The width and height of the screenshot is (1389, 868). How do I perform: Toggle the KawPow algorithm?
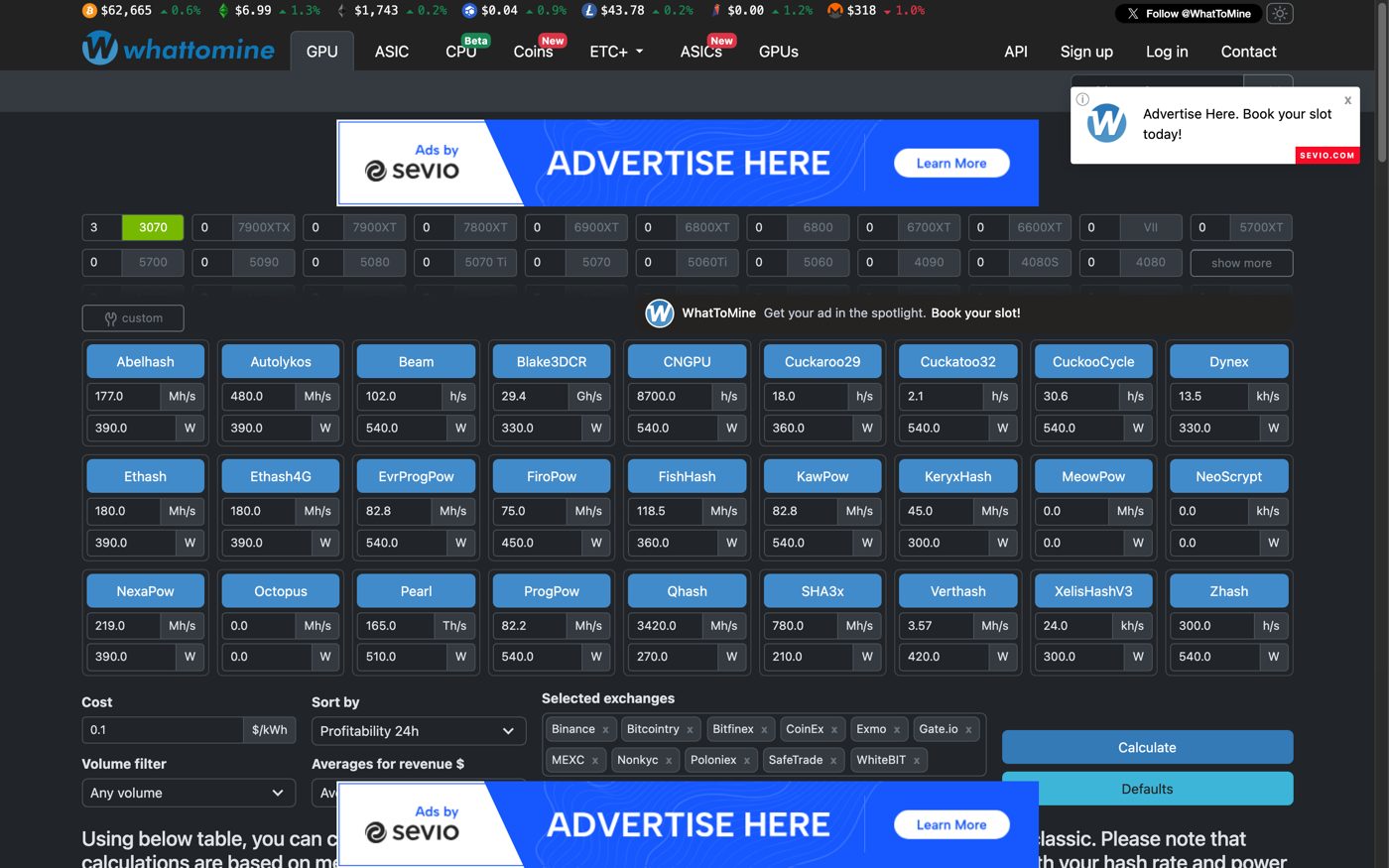pyautogui.click(x=822, y=476)
